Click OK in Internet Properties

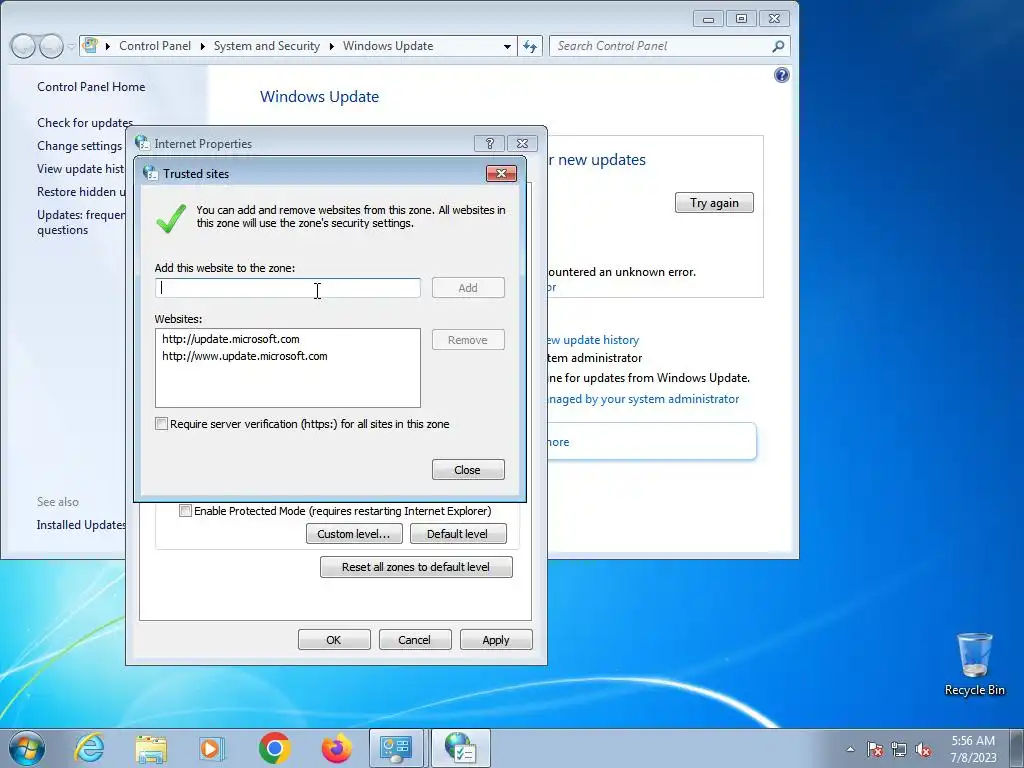[x=334, y=640]
